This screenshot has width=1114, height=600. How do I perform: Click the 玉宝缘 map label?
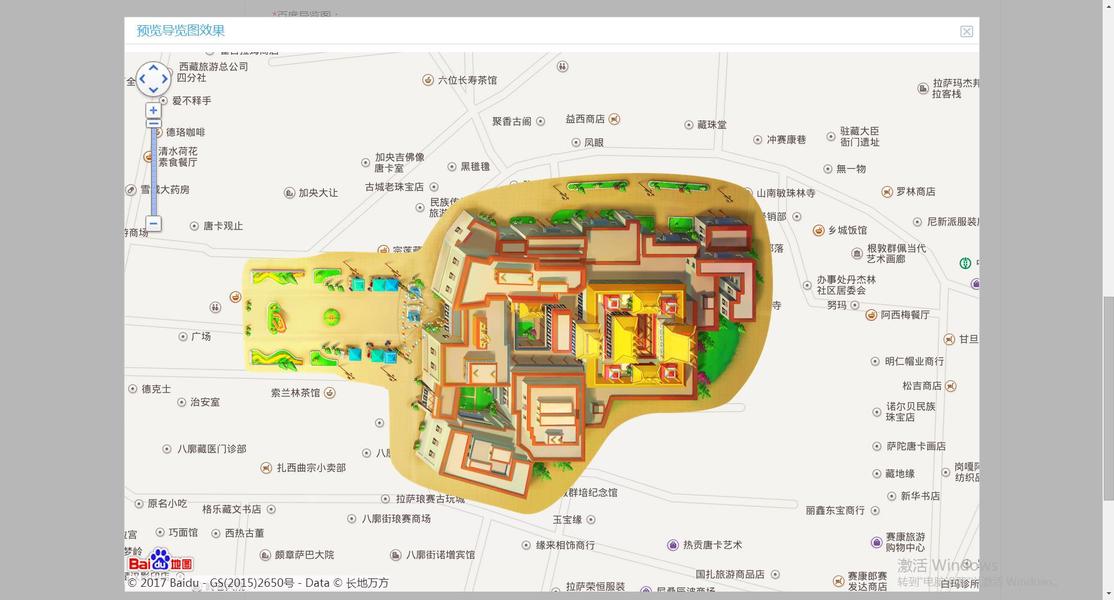click(568, 520)
